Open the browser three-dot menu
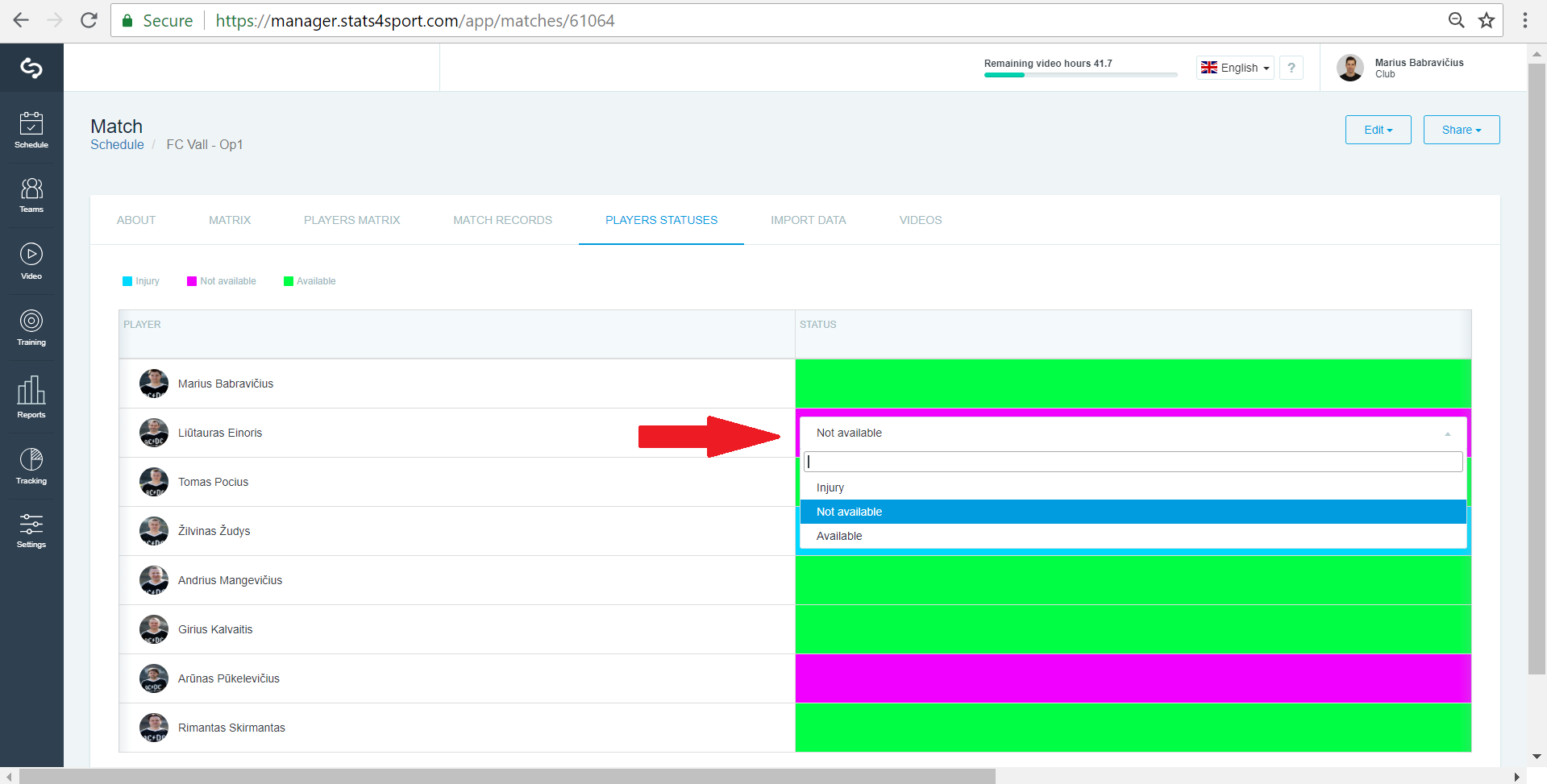The height and width of the screenshot is (784, 1547). tap(1524, 20)
